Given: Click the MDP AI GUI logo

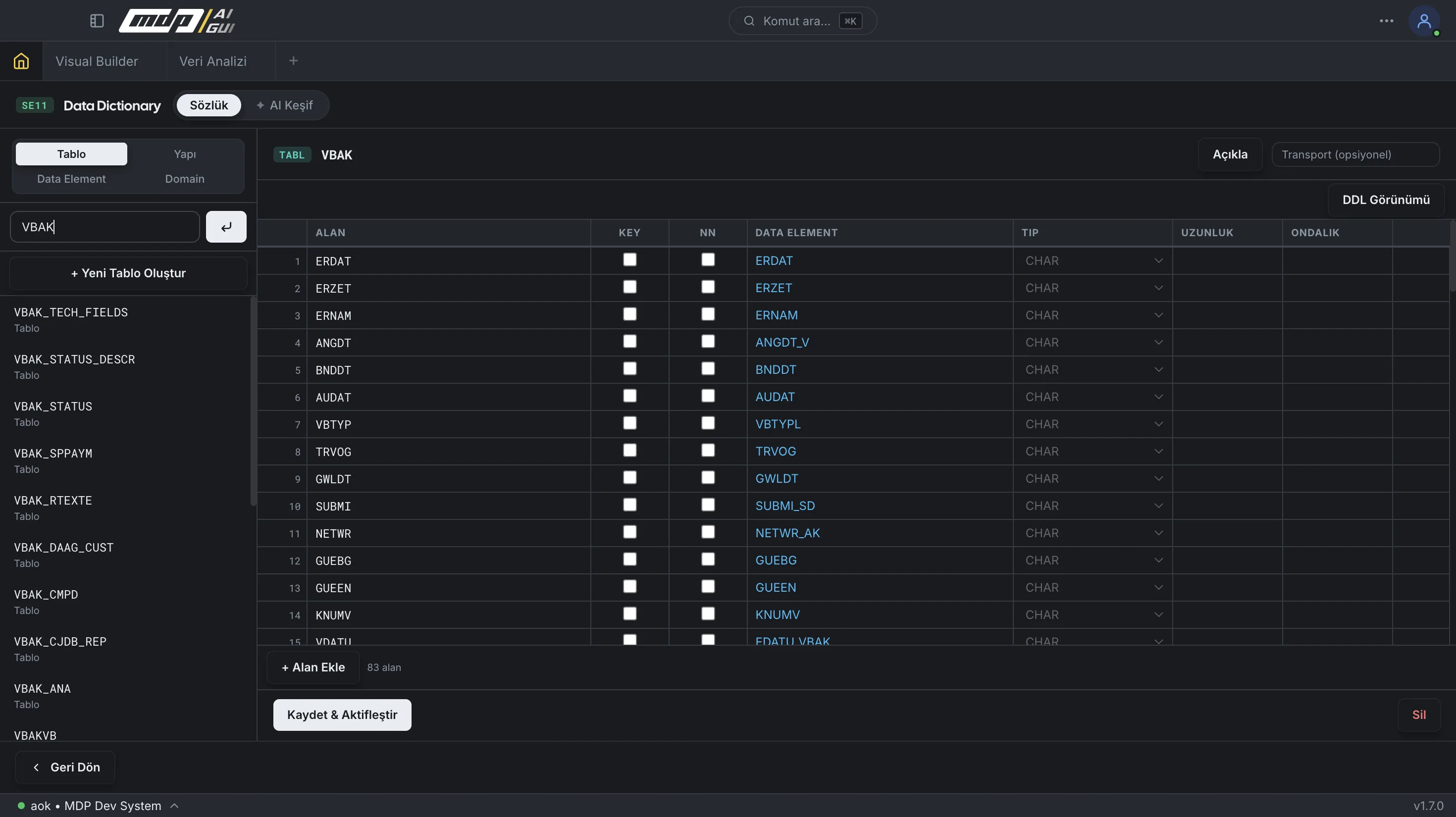Looking at the screenshot, I should (177, 21).
